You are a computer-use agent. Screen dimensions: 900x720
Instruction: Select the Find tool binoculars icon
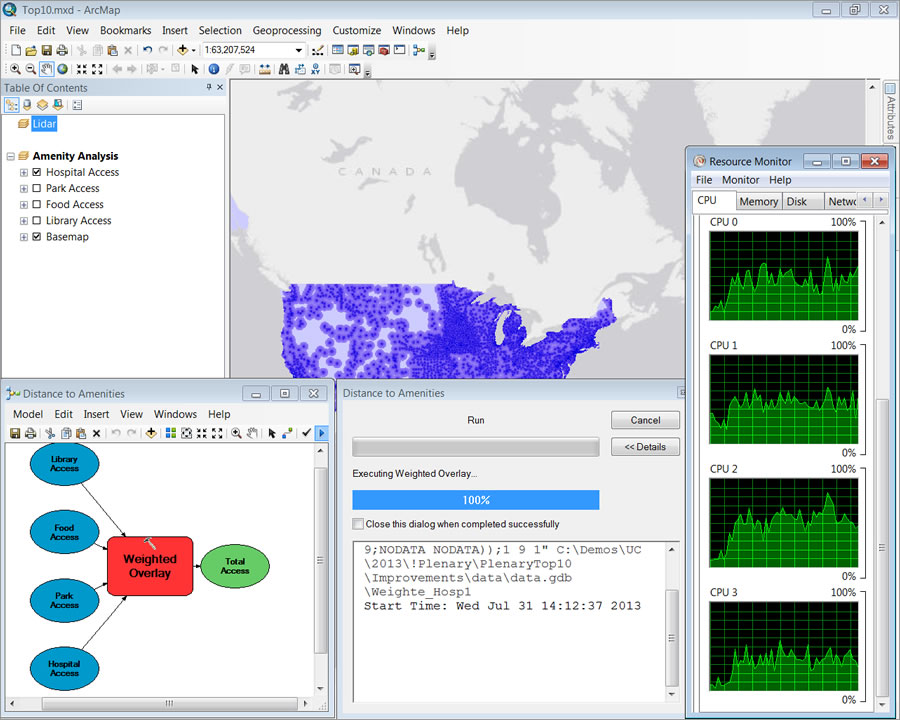pos(284,67)
